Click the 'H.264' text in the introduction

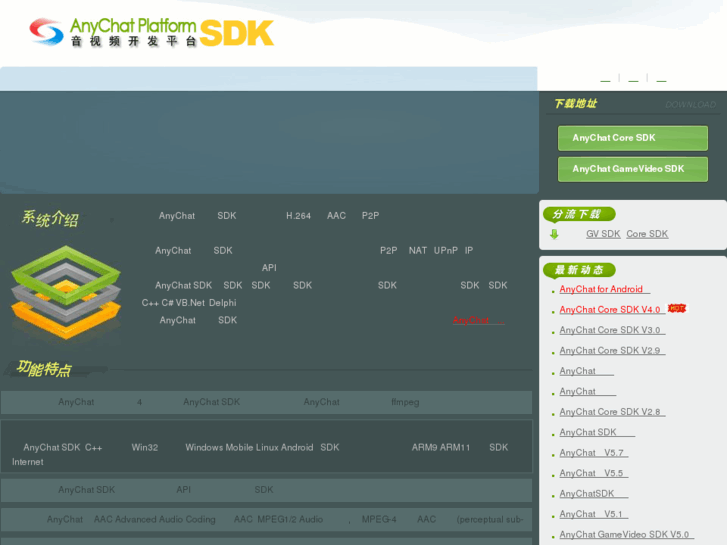pyautogui.click(x=298, y=216)
